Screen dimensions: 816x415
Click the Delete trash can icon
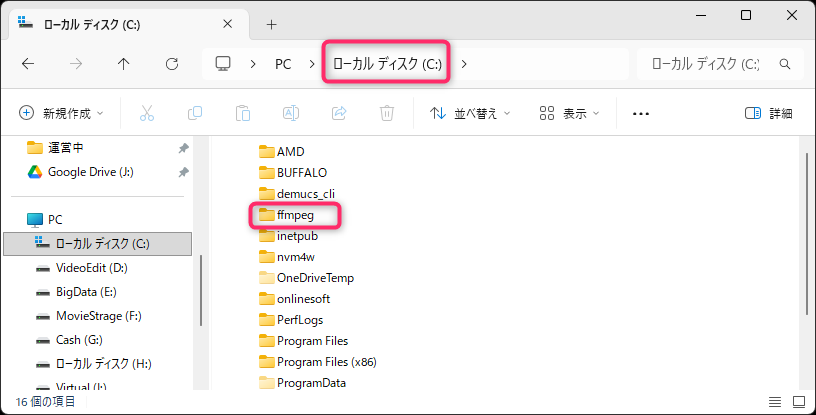pyautogui.click(x=387, y=113)
